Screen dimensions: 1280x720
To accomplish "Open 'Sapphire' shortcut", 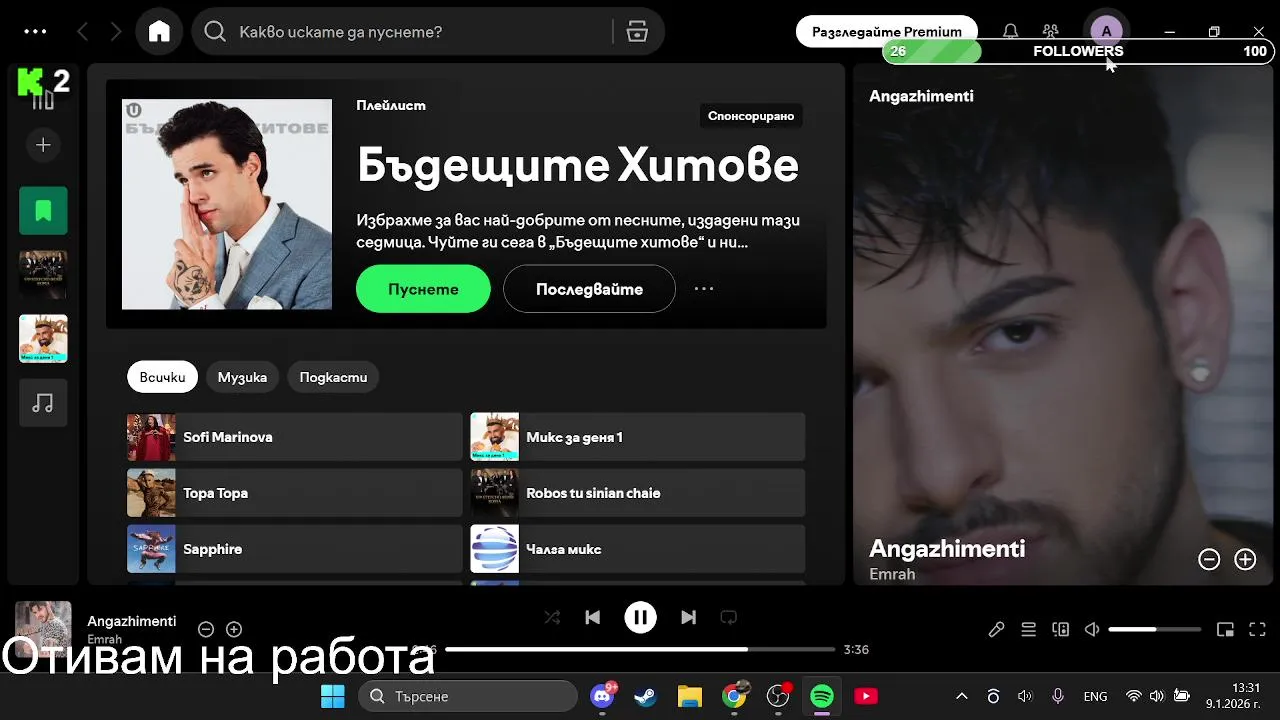I will (294, 549).
